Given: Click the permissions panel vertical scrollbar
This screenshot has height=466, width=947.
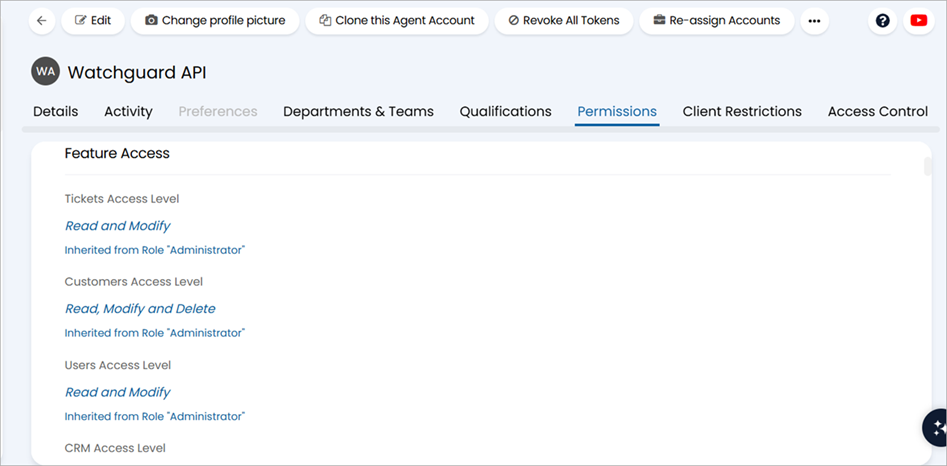Looking at the screenshot, I should [x=928, y=167].
